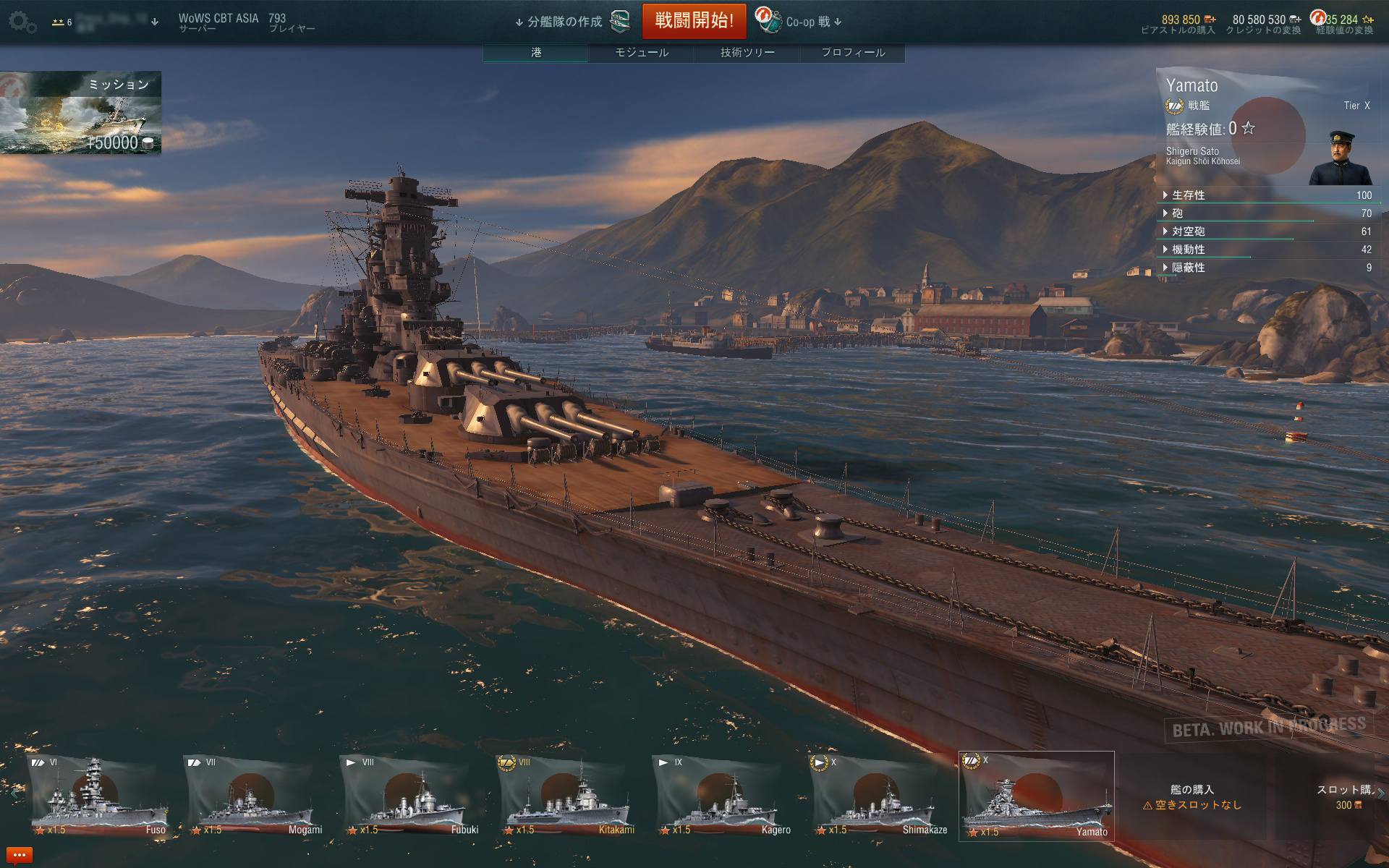Switch to the モジュール tab

642,52
